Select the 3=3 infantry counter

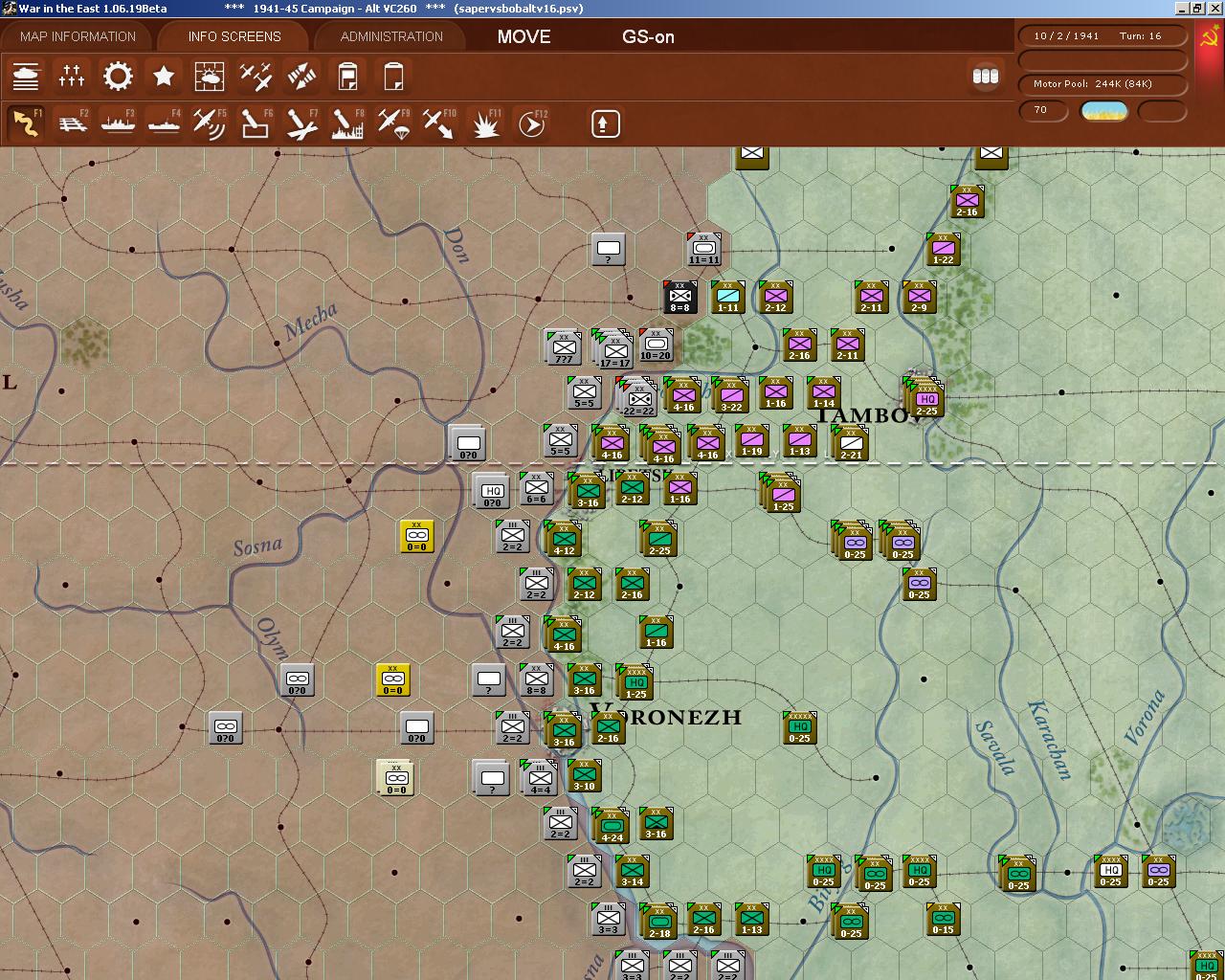(x=608, y=919)
